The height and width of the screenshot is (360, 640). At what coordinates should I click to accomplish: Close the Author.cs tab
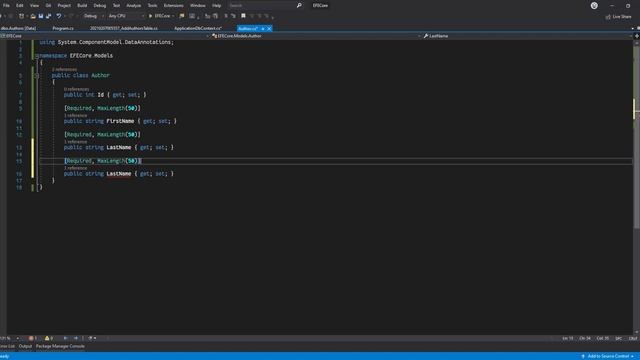(269, 29)
